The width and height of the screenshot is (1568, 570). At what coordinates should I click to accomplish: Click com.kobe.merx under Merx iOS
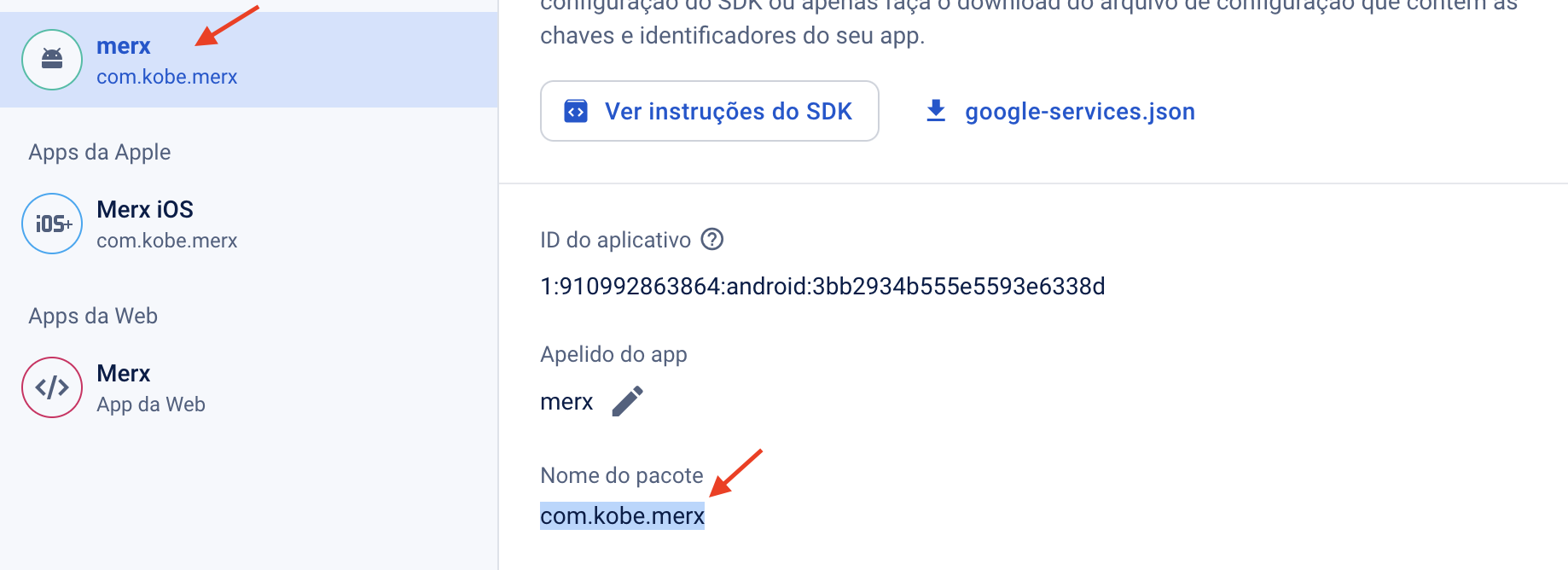click(167, 241)
